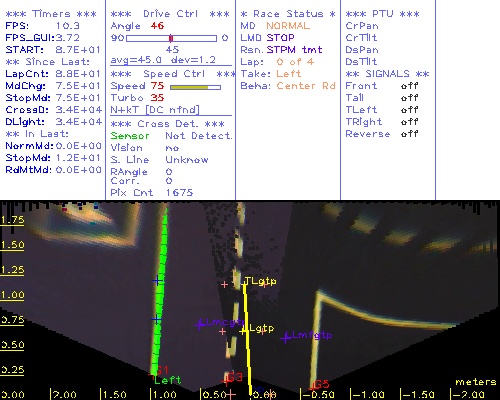Image resolution: width=500 pixels, height=400 pixels.
Task: Click the Angle slider bar red marker
Action: tap(171, 38)
